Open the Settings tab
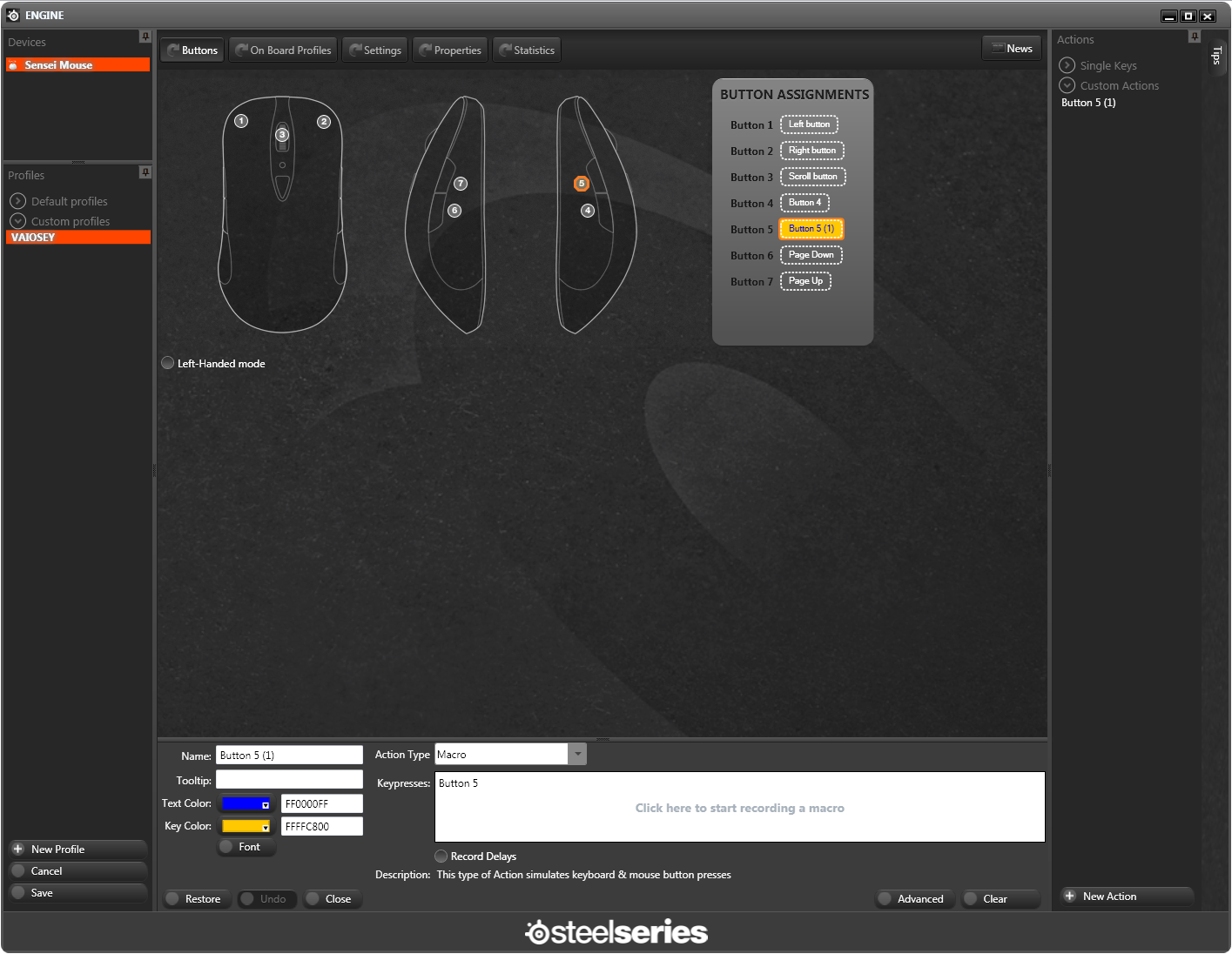This screenshot has height=954, width=1232. 375,50
